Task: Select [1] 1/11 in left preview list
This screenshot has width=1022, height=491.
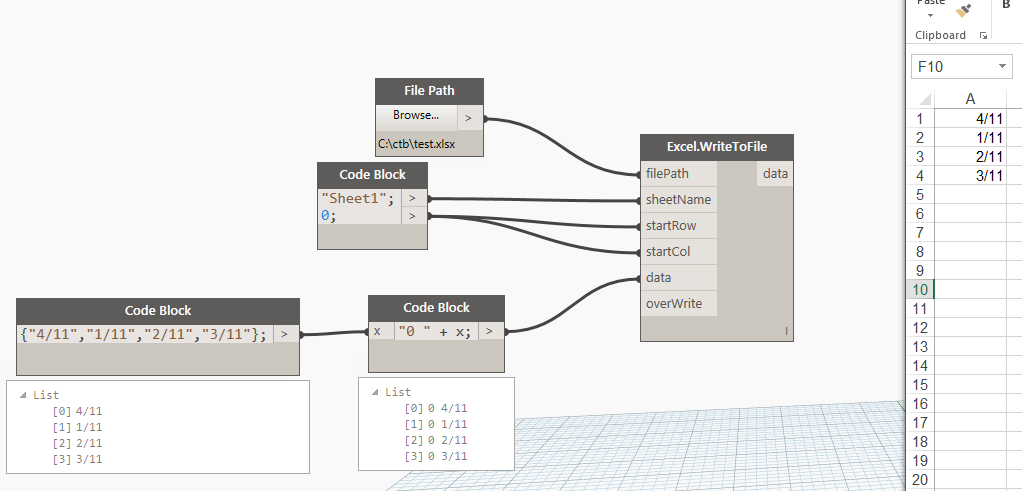Action: pos(77,427)
